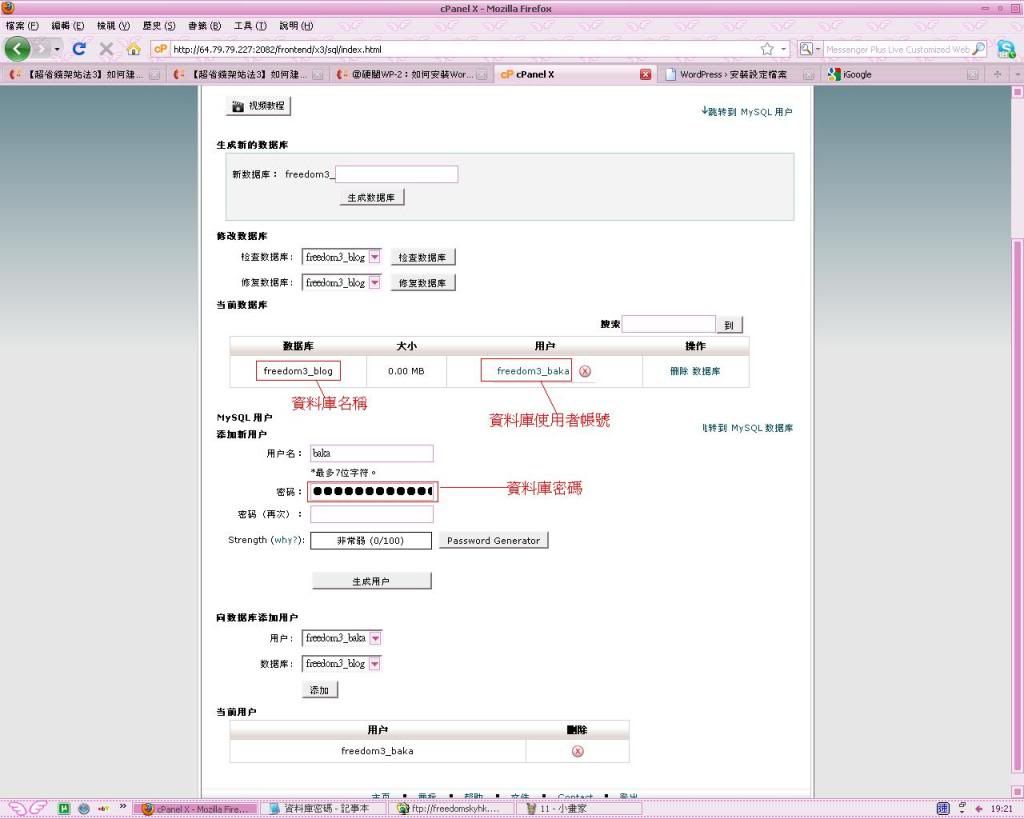Expand the repair database dropdown

[374, 283]
